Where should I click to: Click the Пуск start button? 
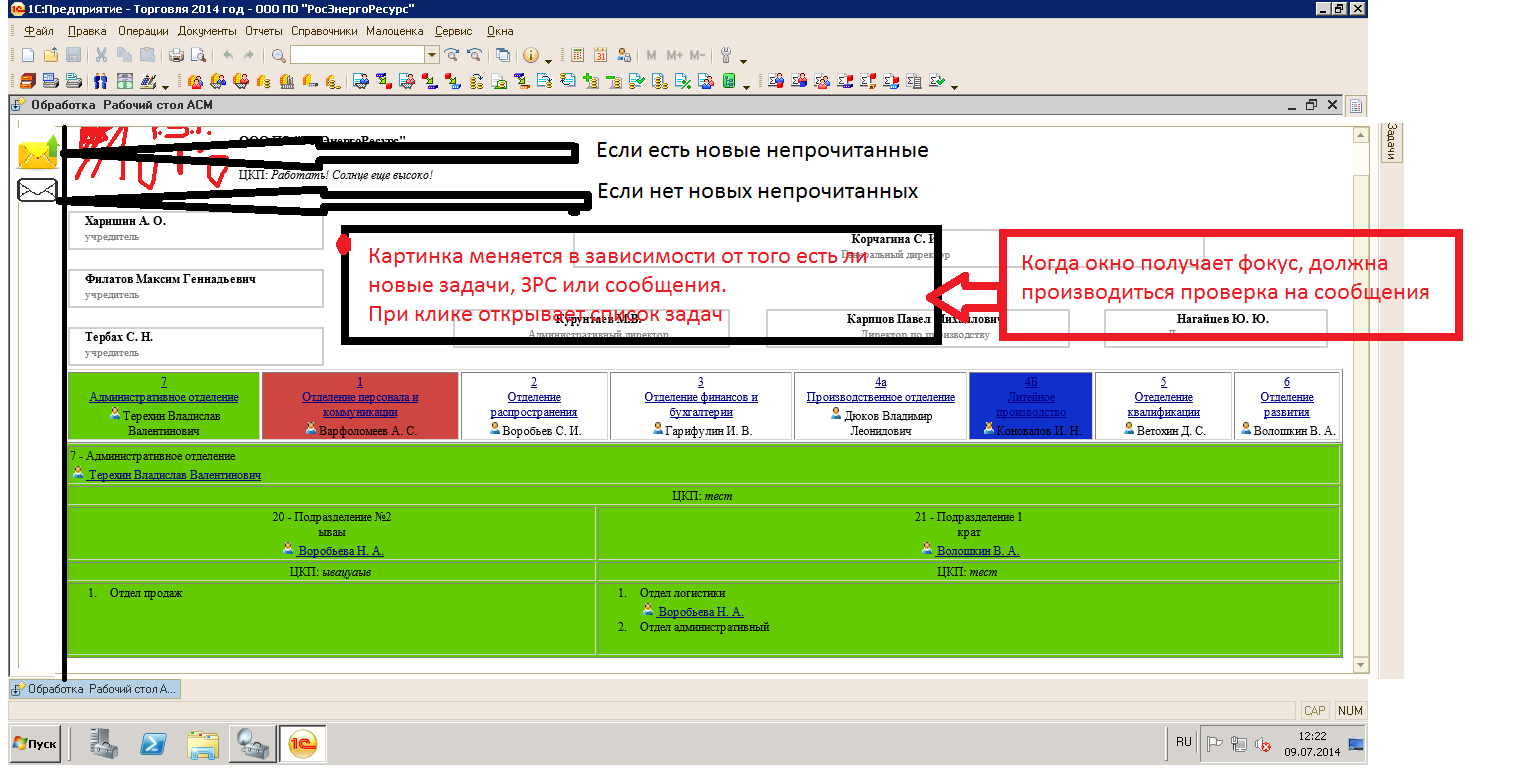[x=36, y=744]
